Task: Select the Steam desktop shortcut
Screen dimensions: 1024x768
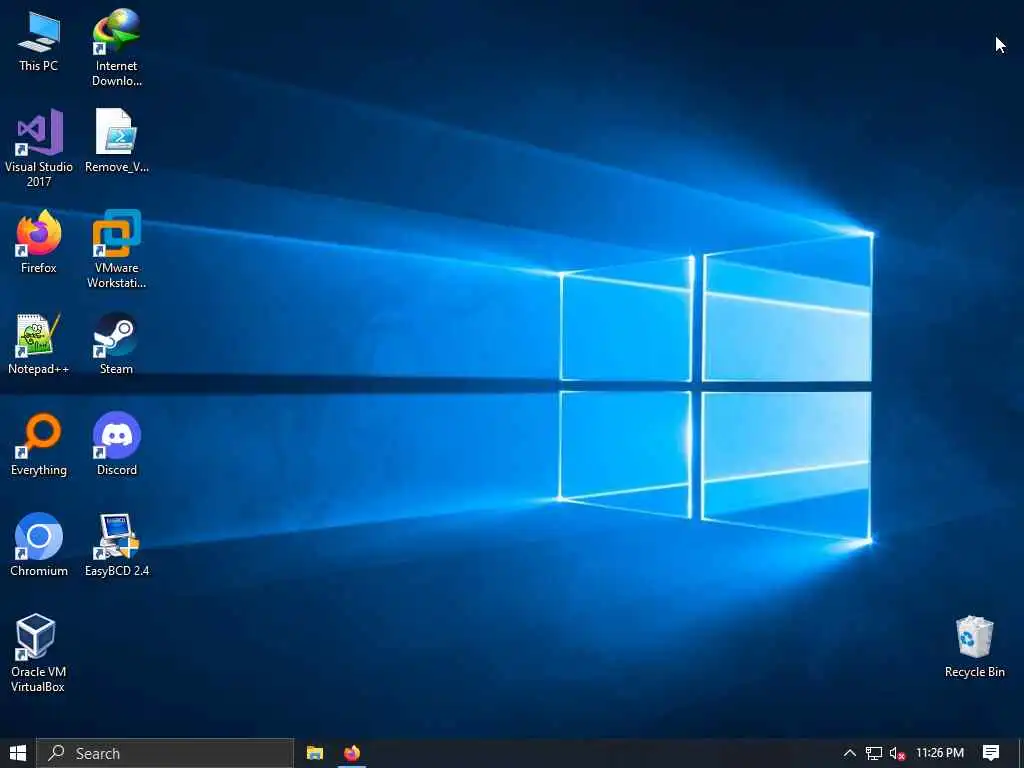Action: [116, 344]
